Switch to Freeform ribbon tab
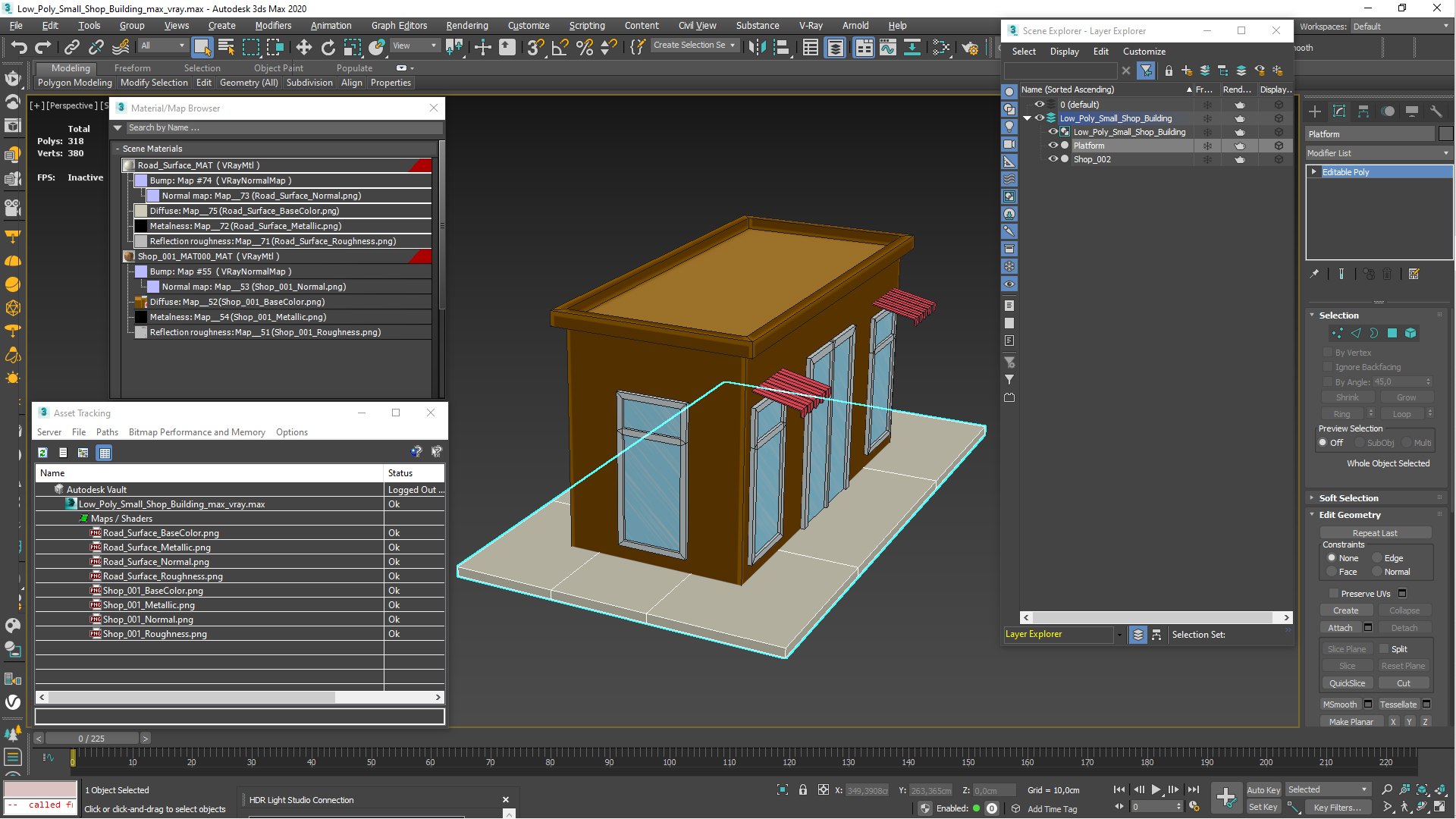 click(133, 67)
